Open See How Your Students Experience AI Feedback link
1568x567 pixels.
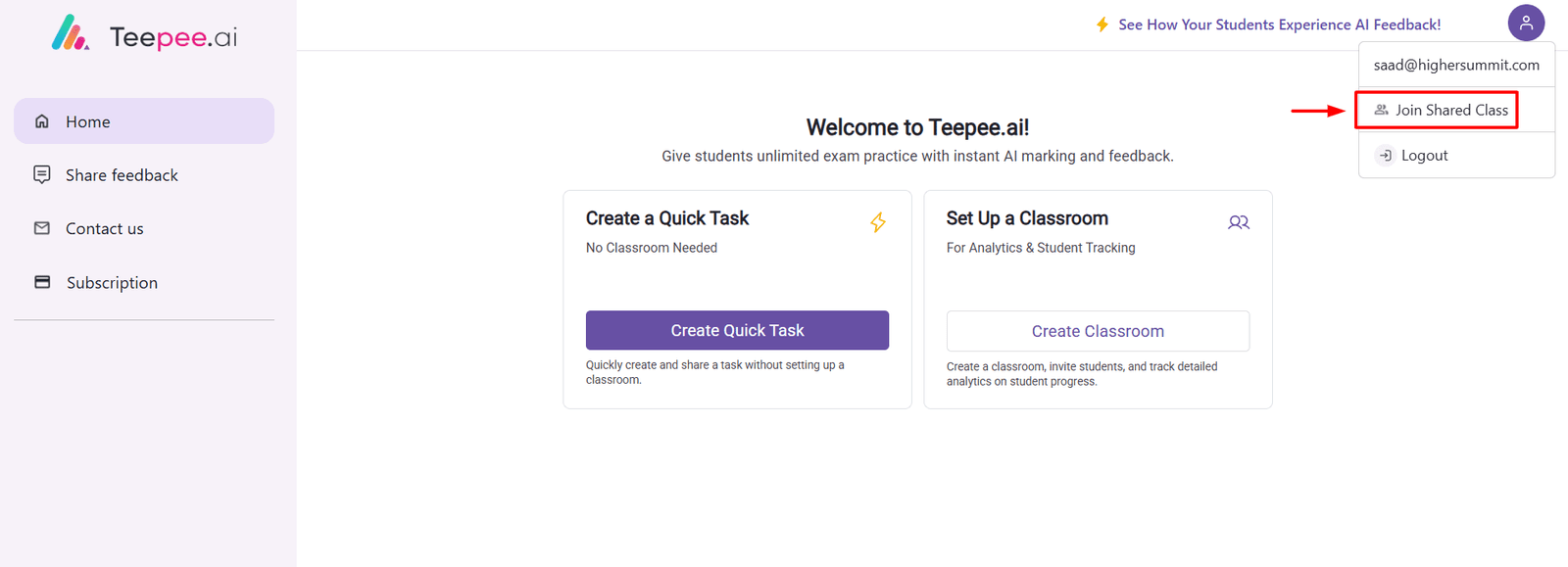(x=1279, y=24)
